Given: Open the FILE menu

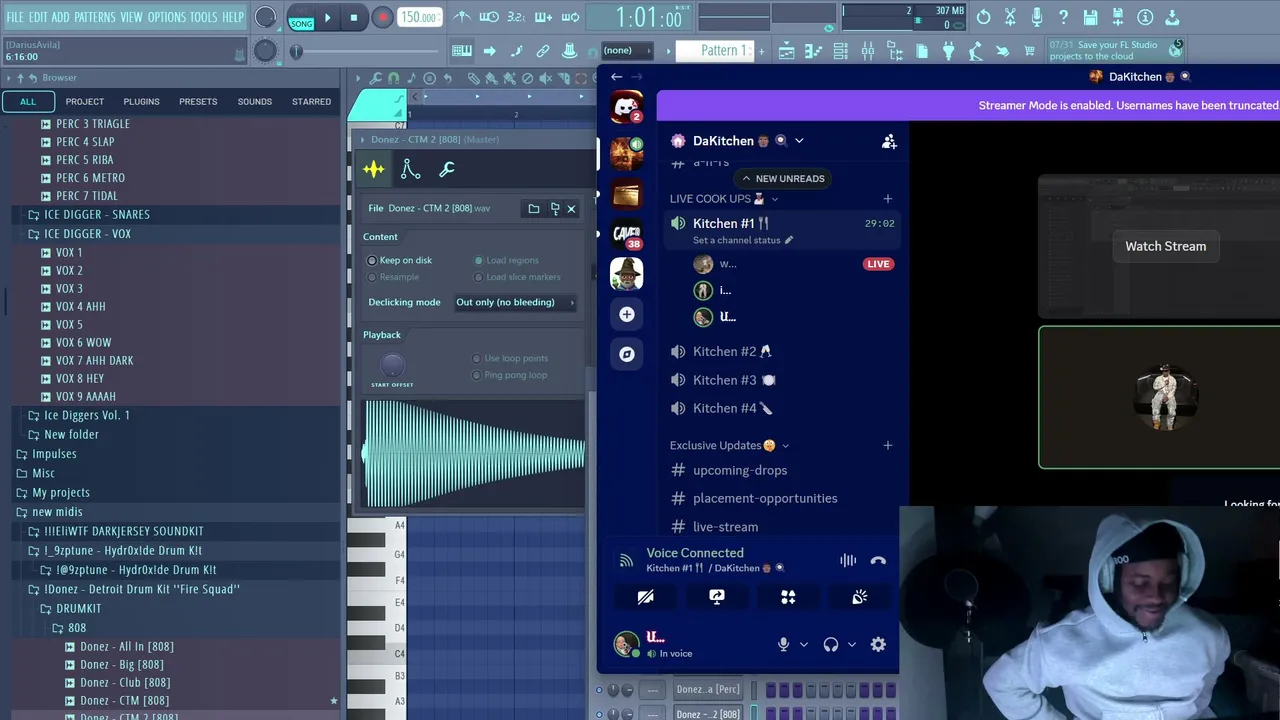Looking at the screenshot, I should (15, 18).
